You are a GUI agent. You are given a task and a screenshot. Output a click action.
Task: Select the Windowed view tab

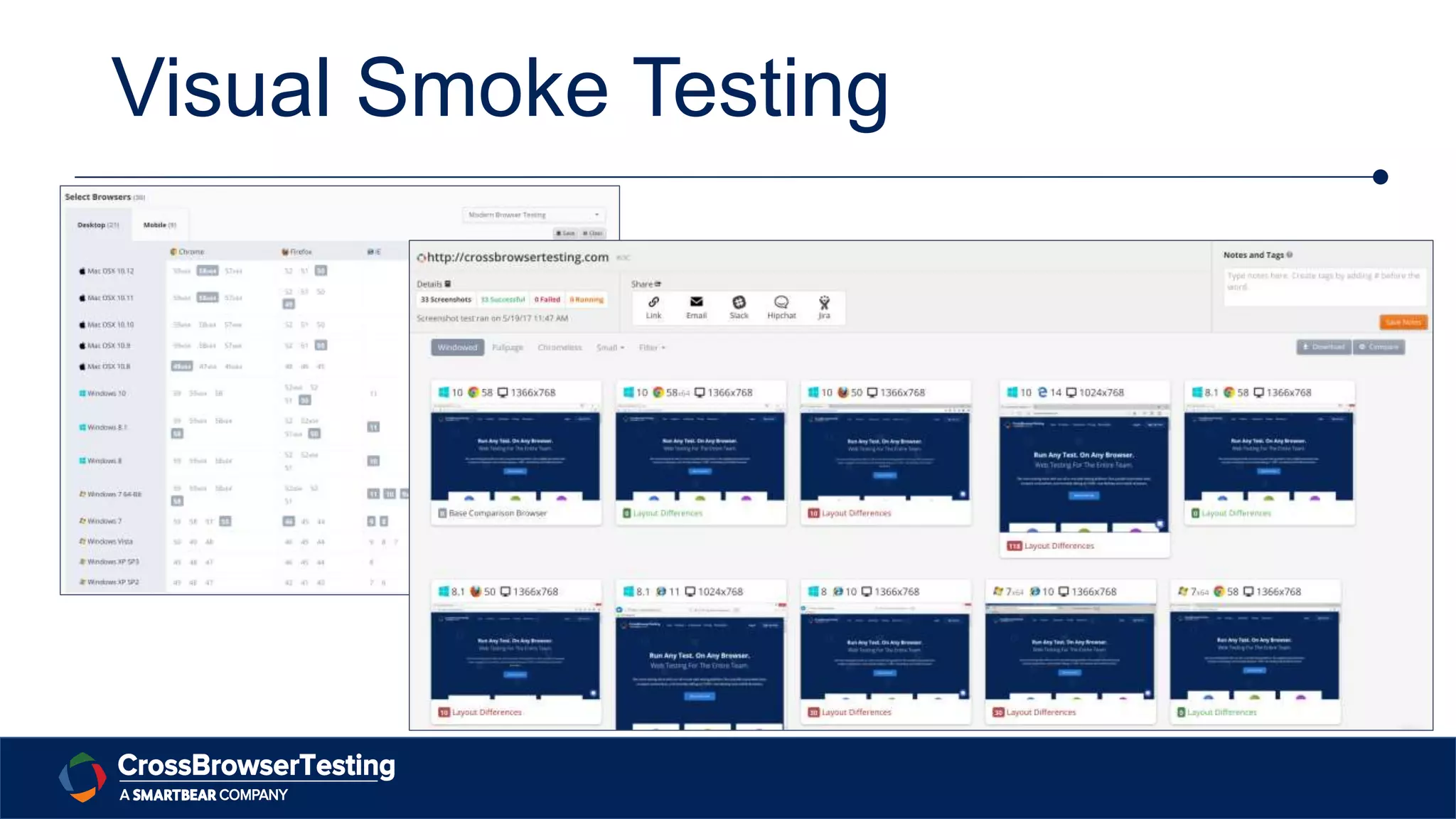[457, 348]
